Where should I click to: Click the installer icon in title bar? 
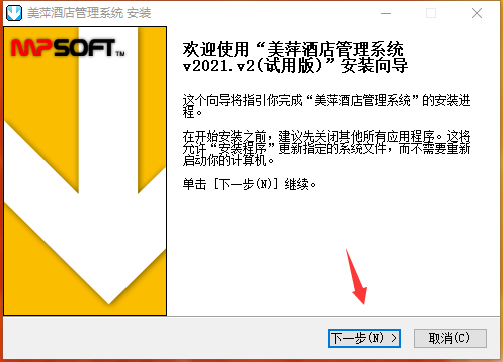[14, 13]
